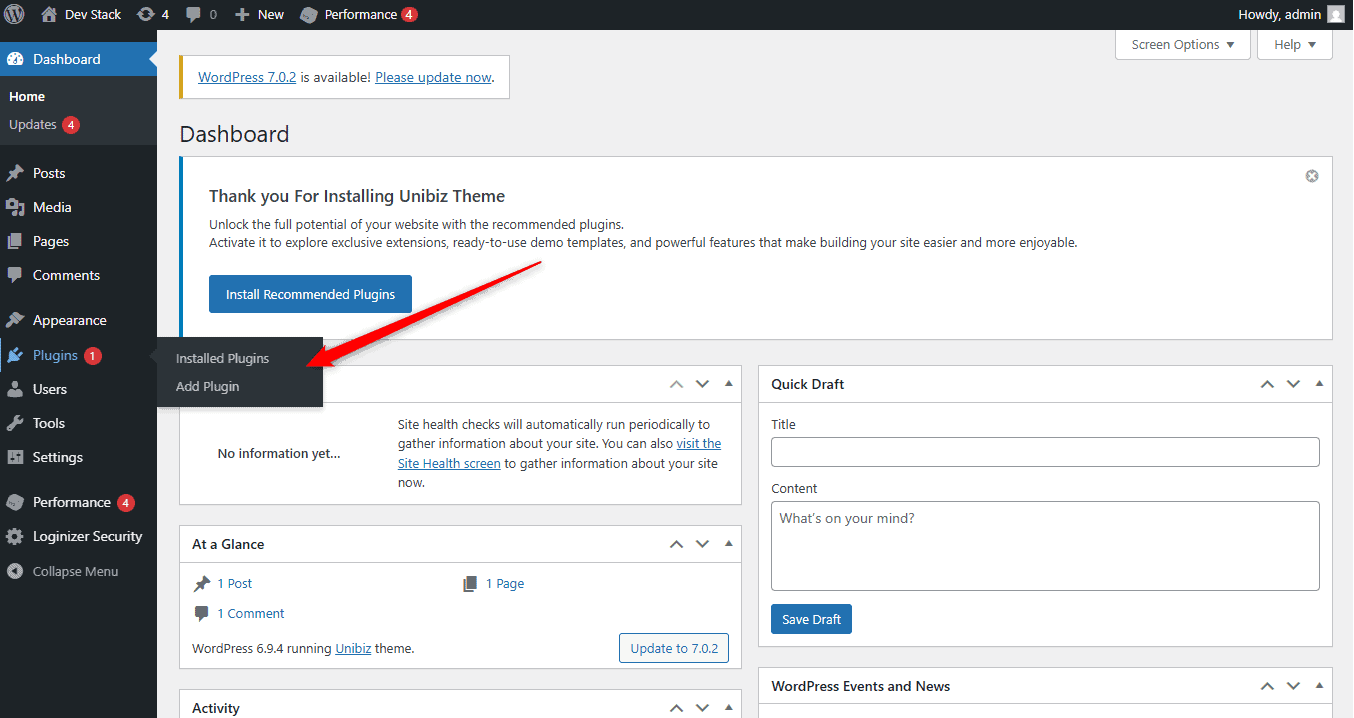Click Update to 7.0.2 button
1354x718 pixels.
click(674, 648)
